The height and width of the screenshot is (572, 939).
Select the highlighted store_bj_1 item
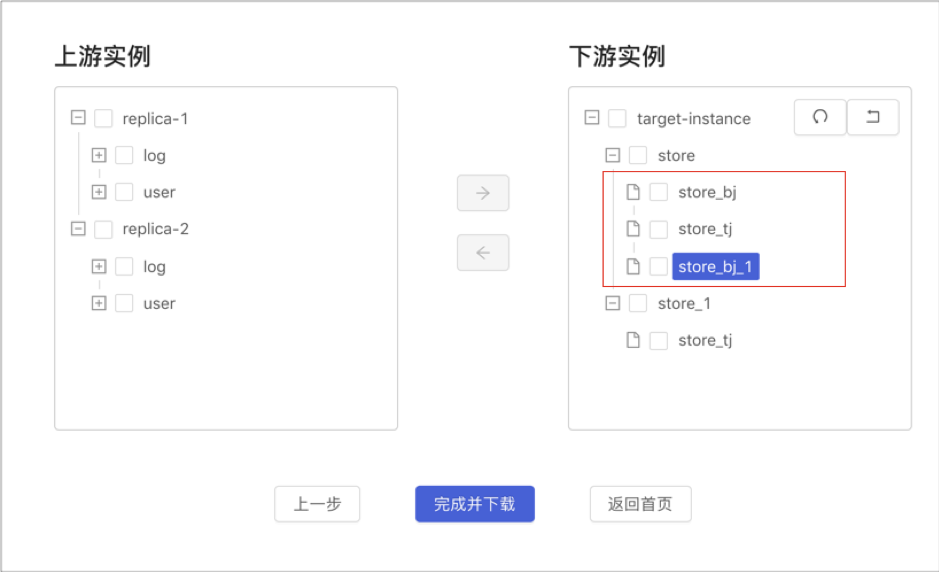coord(716,267)
